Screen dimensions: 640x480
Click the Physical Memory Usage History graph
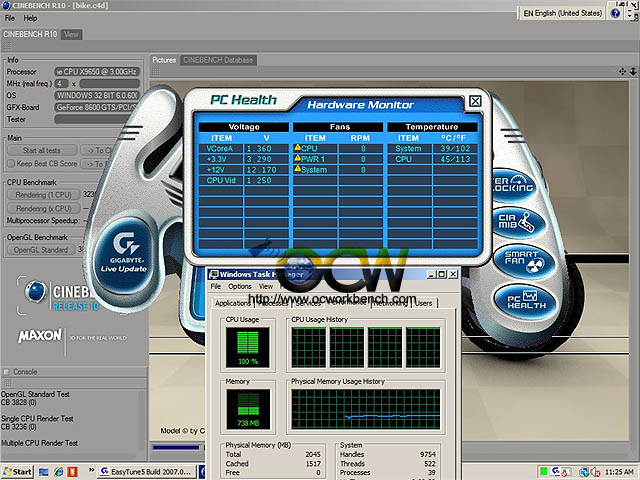pyautogui.click(x=365, y=409)
